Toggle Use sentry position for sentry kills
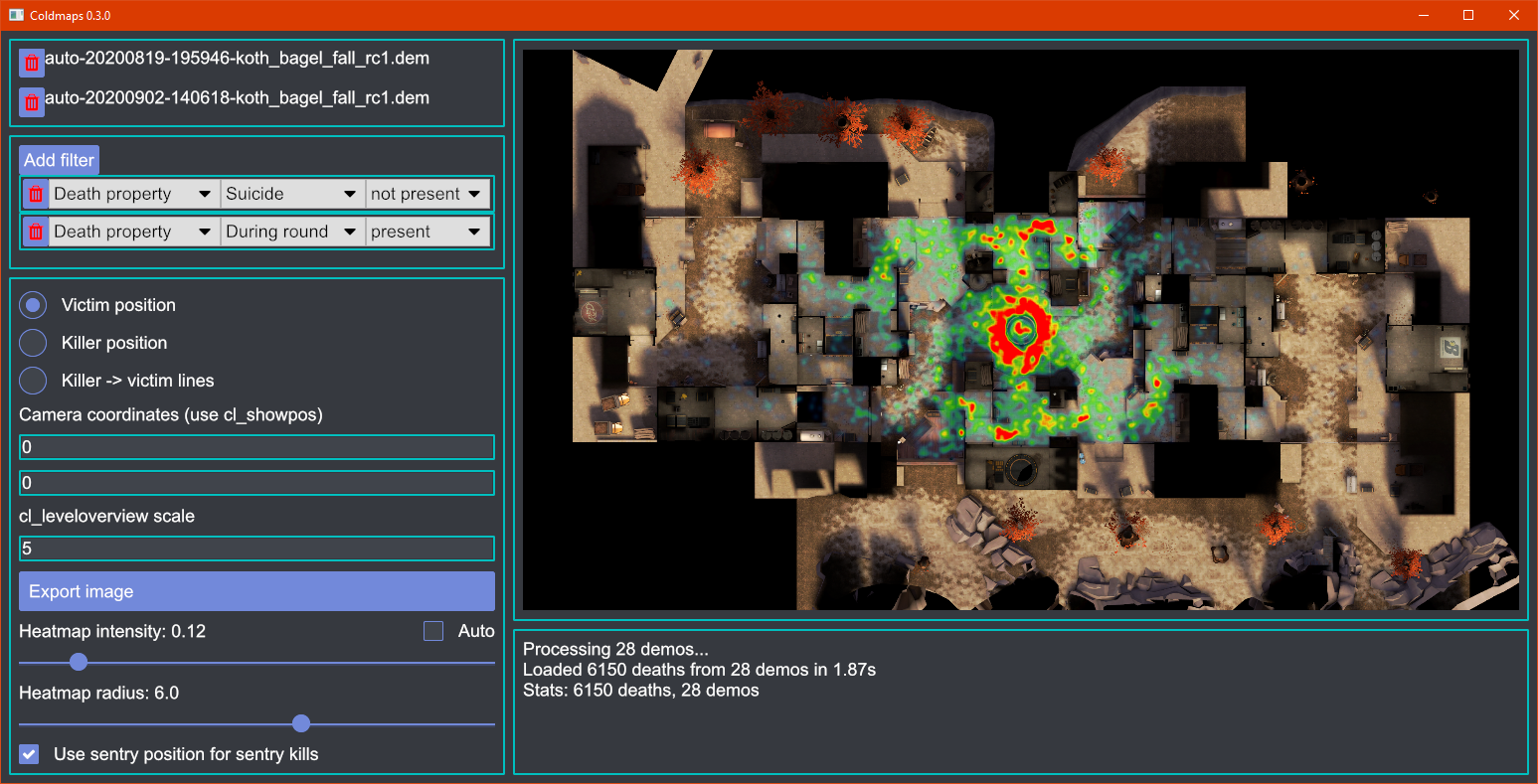Image resolution: width=1538 pixels, height=784 pixels. 30,754
